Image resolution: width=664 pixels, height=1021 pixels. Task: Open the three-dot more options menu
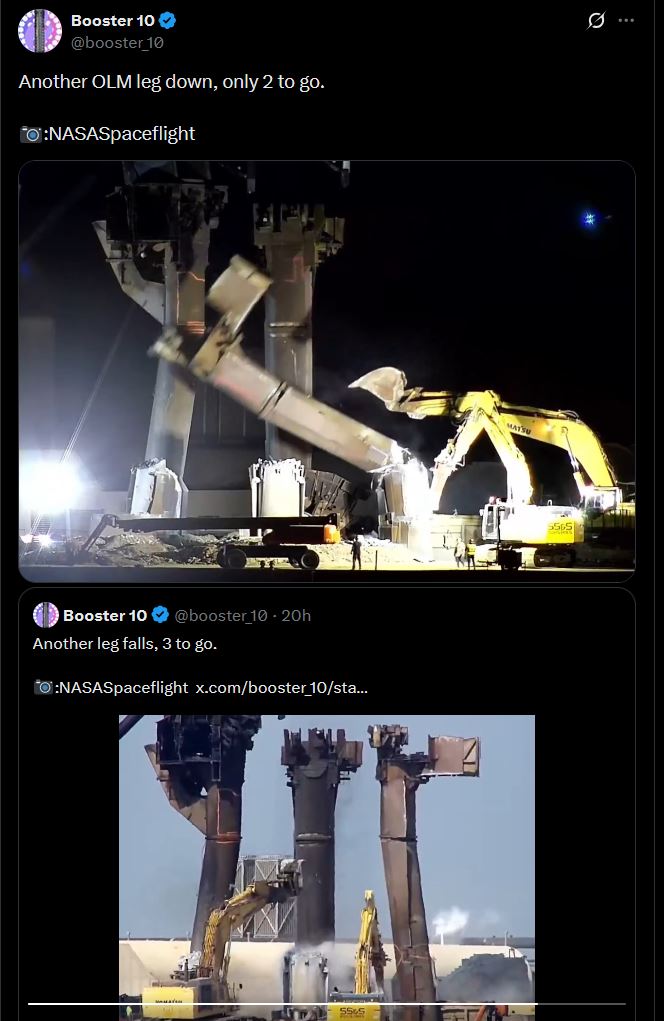point(626,21)
